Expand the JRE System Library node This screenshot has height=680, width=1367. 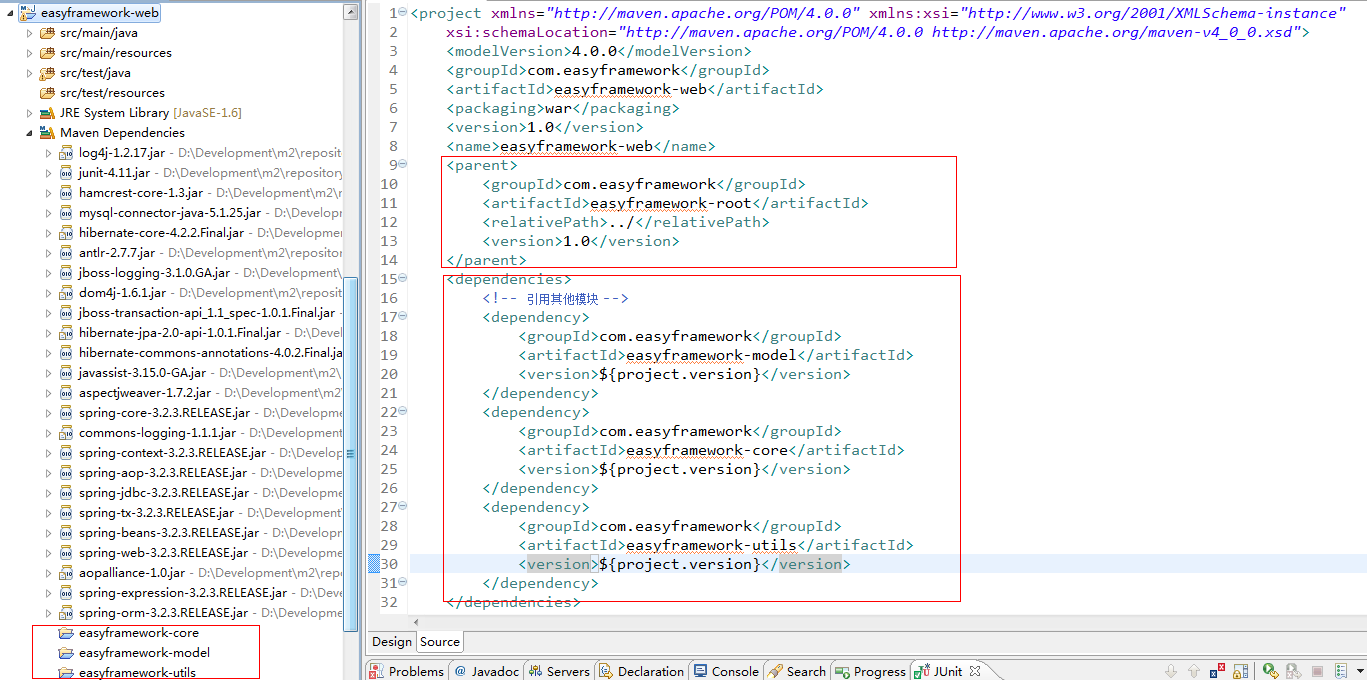[29, 113]
